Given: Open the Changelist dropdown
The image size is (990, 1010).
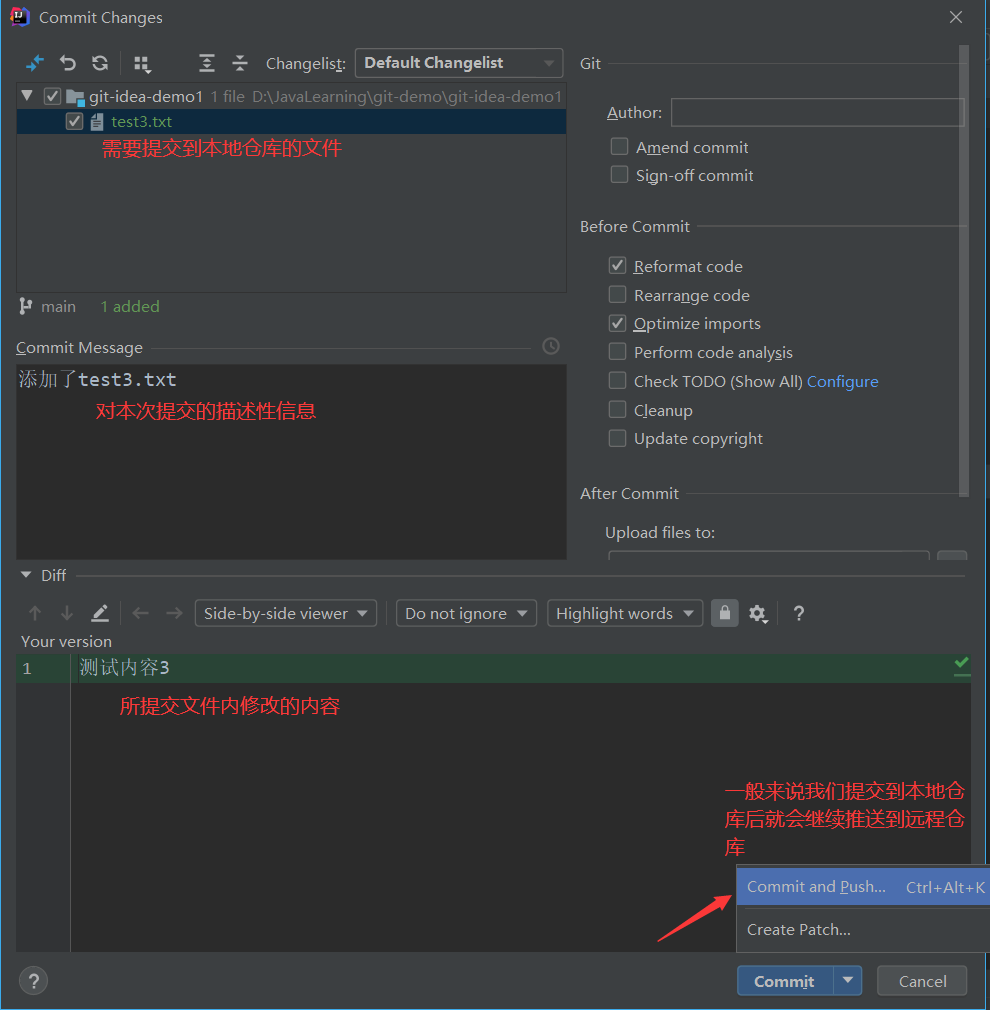Looking at the screenshot, I should pyautogui.click(x=458, y=63).
